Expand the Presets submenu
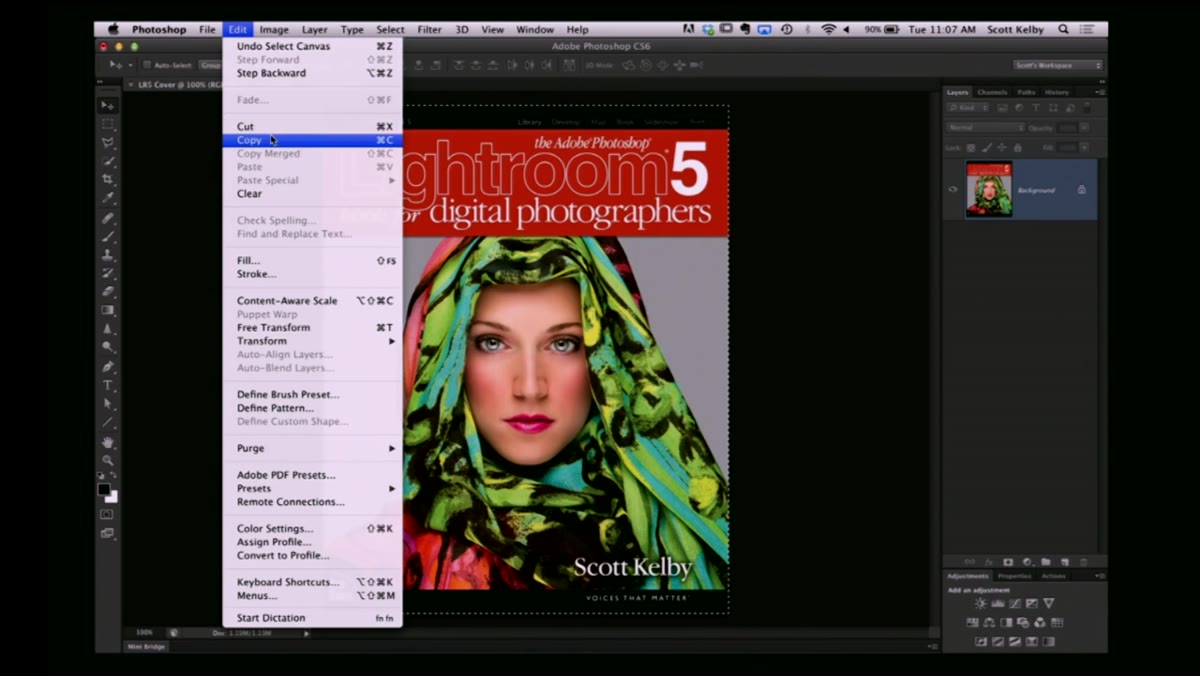This screenshot has height=676, width=1200. coord(312,488)
